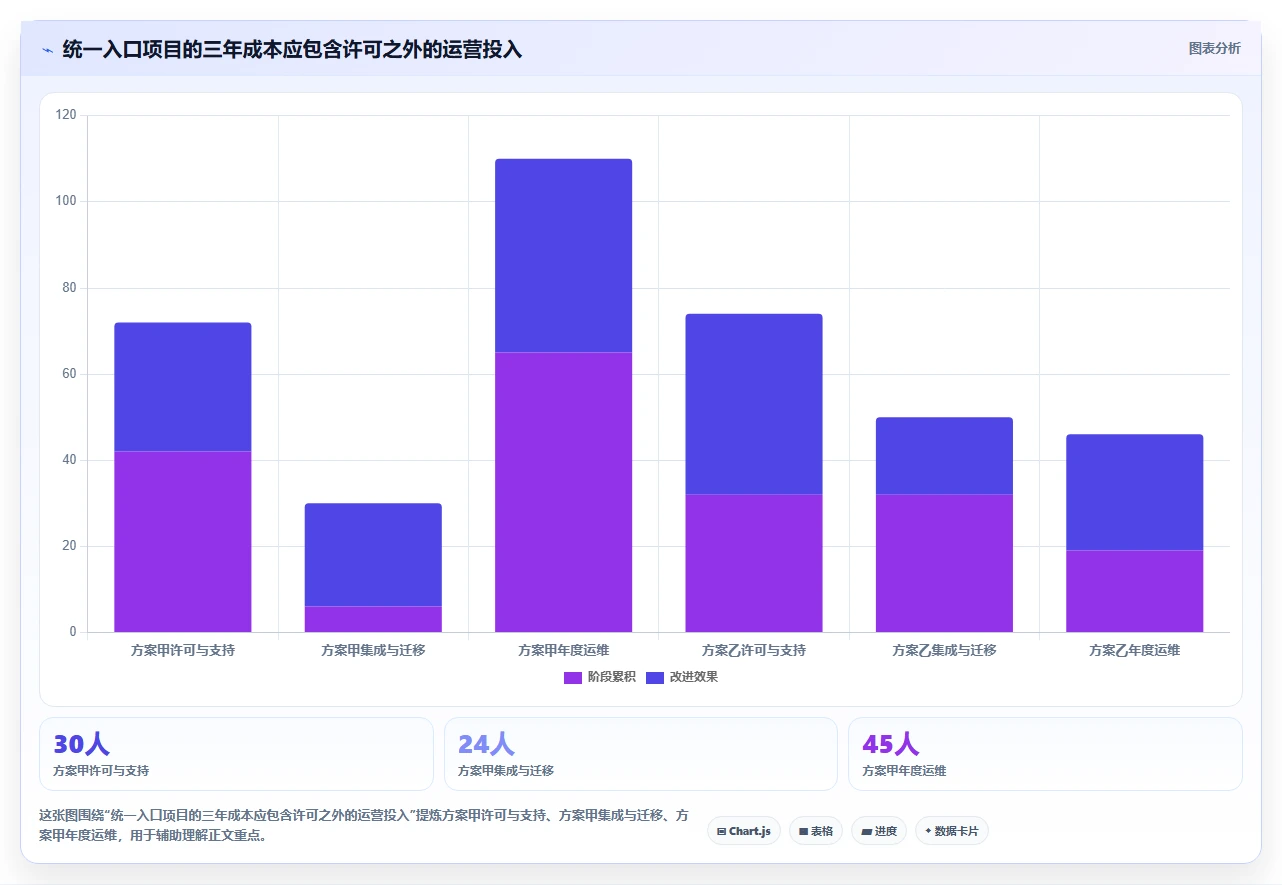Click the y-axis value 20
The image size is (1282, 885).
(69, 546)
